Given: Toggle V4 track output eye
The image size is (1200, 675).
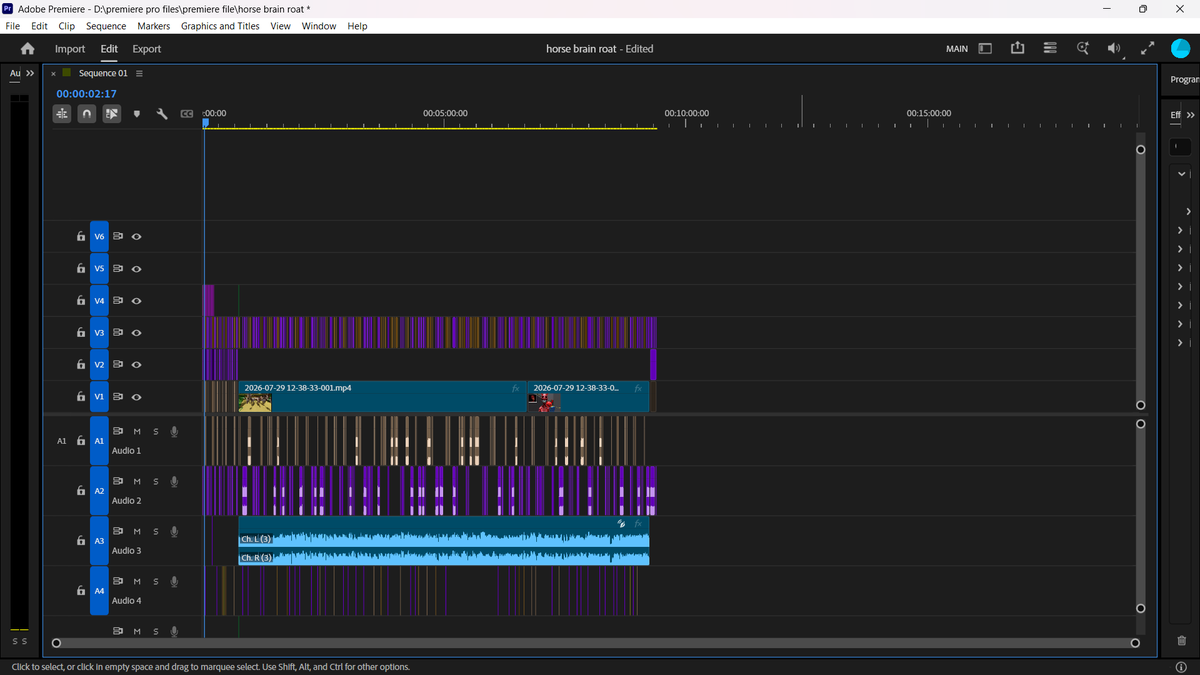Looking at the screenshot, I should [137, 301].
